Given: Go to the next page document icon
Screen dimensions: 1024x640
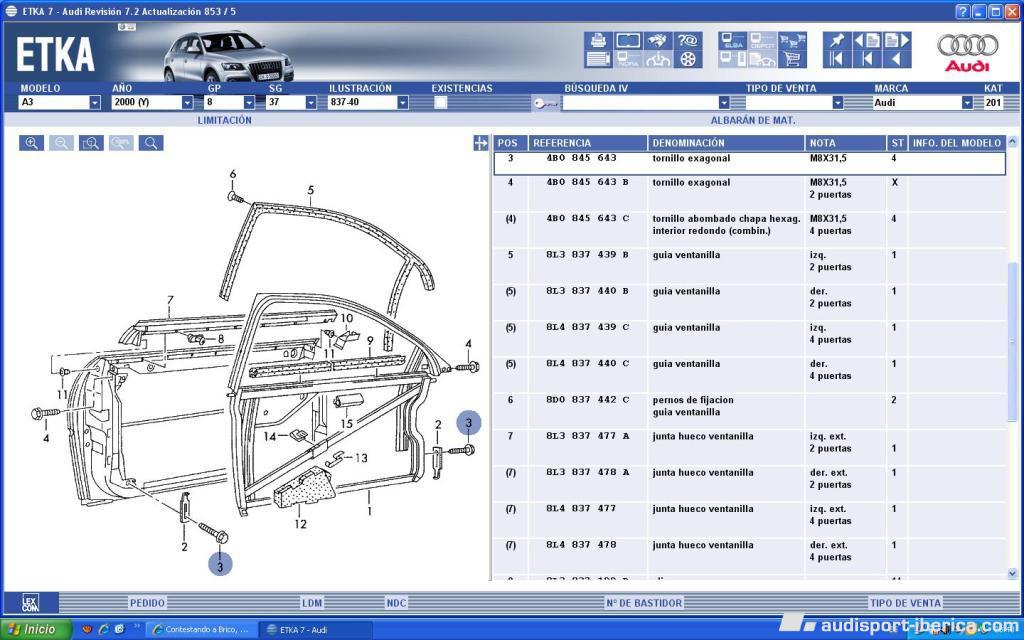Looking at the screenshot, I should 897,40.
